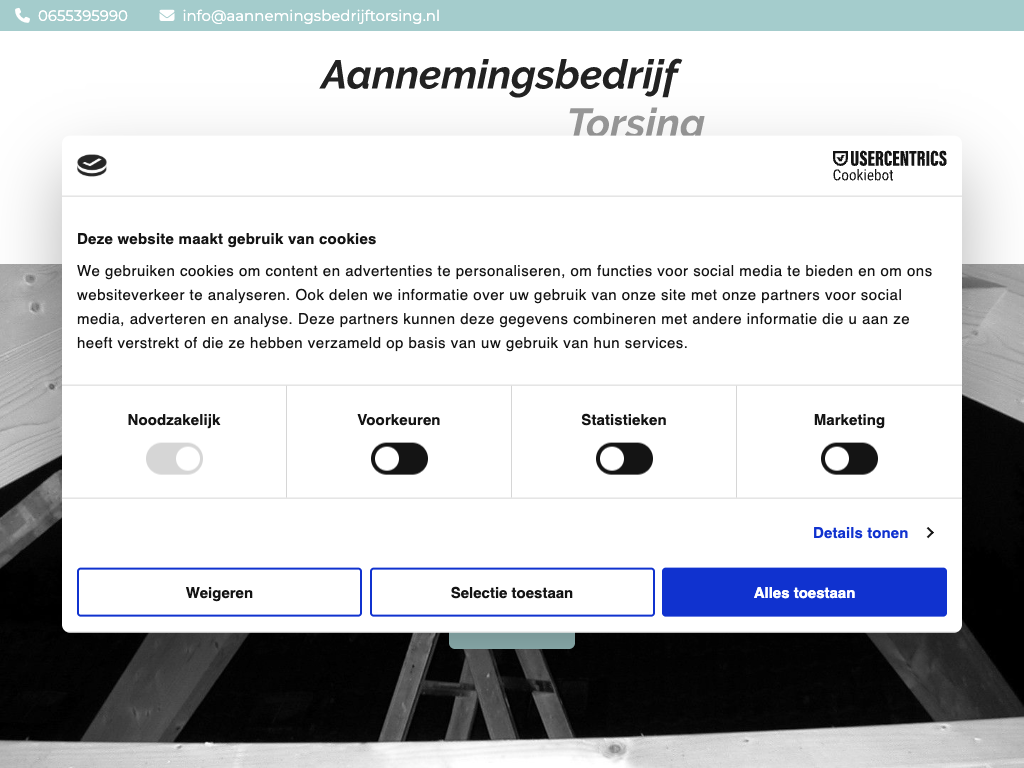1024x768 pixels.
Task: Click the envelope icon in top bar
Action: point(167,16)
